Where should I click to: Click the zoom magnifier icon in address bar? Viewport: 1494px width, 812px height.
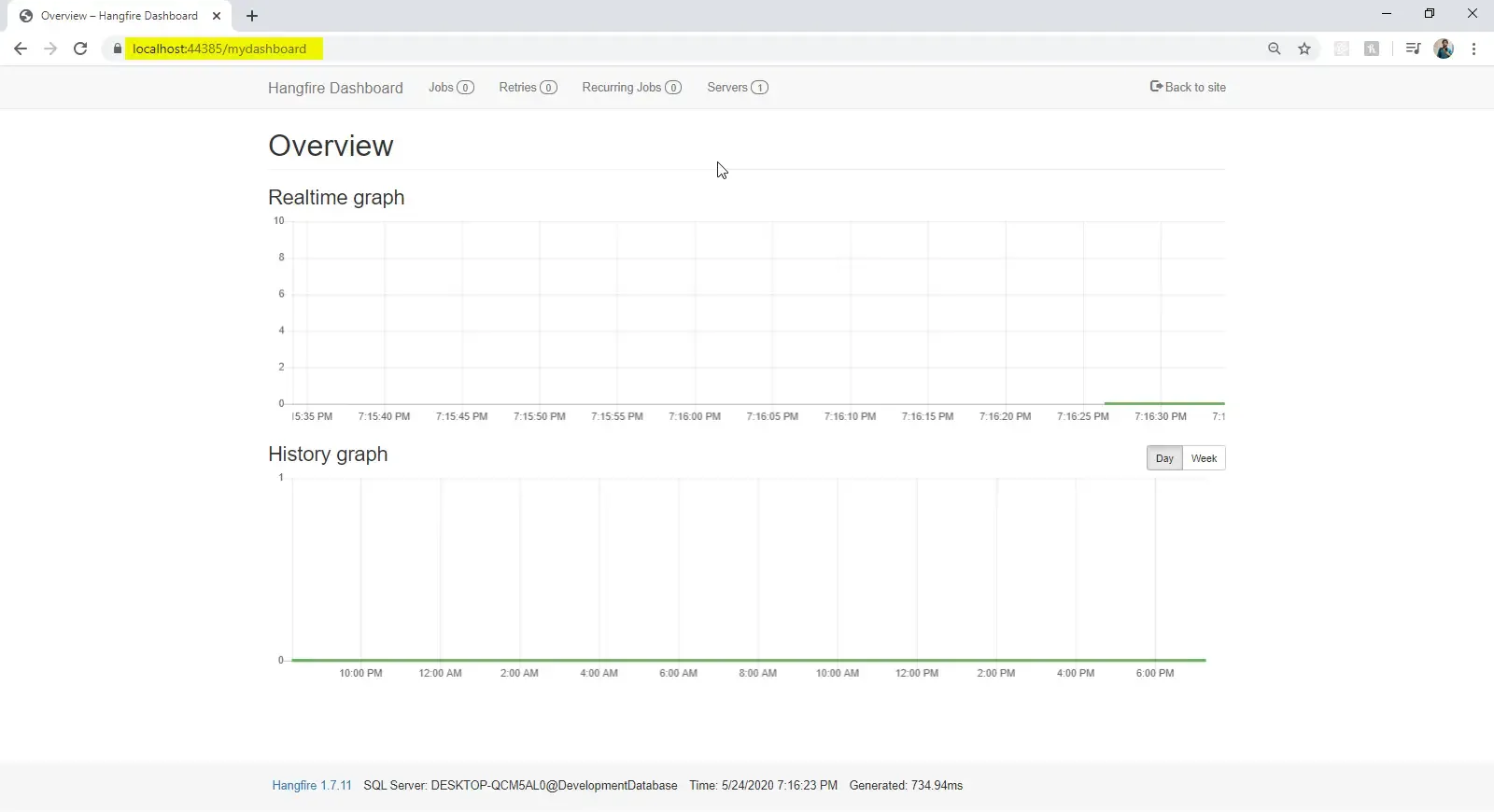(x=1274, y=49)
